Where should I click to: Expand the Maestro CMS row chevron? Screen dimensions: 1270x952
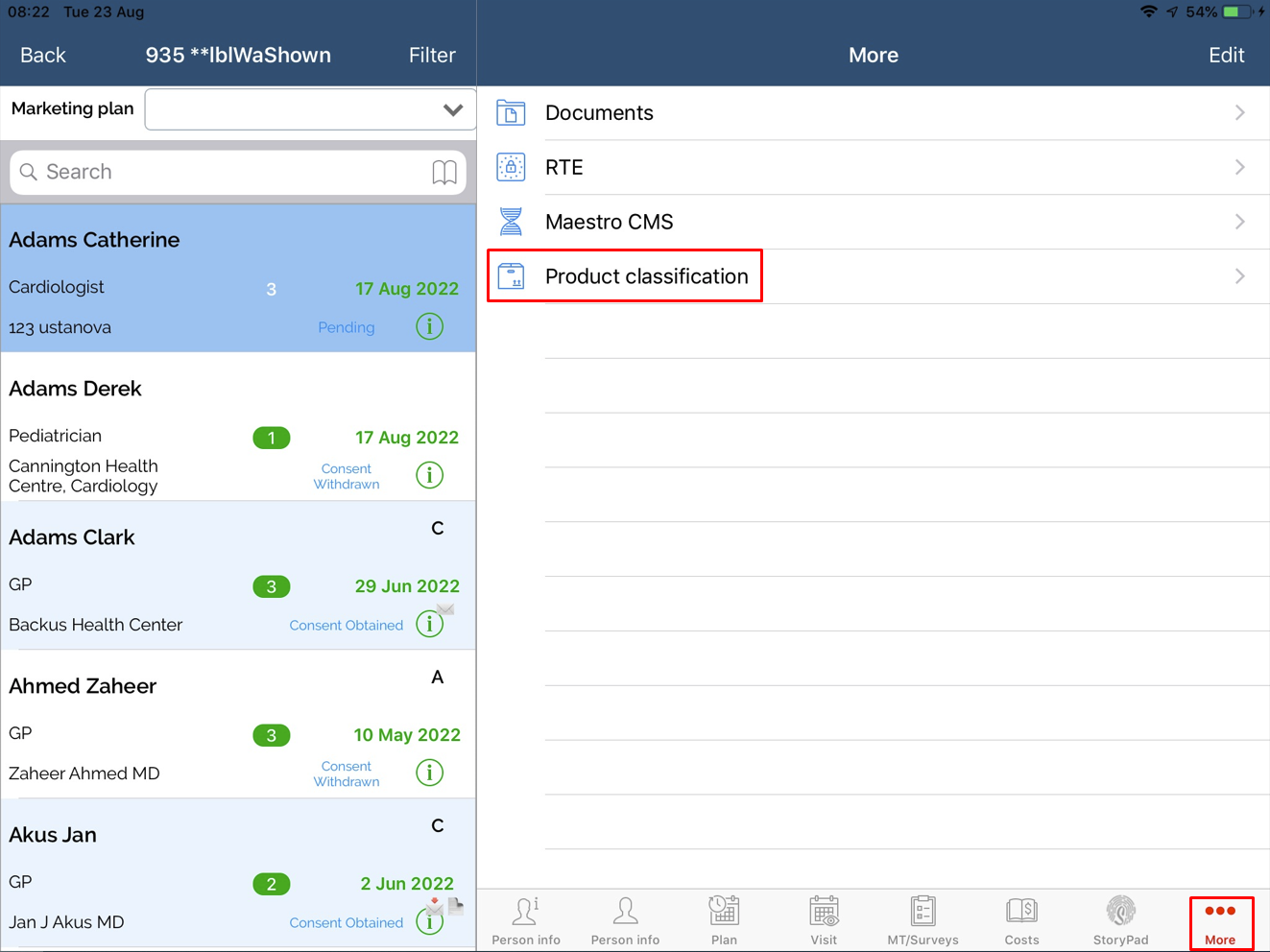(x=1239, y=222)
